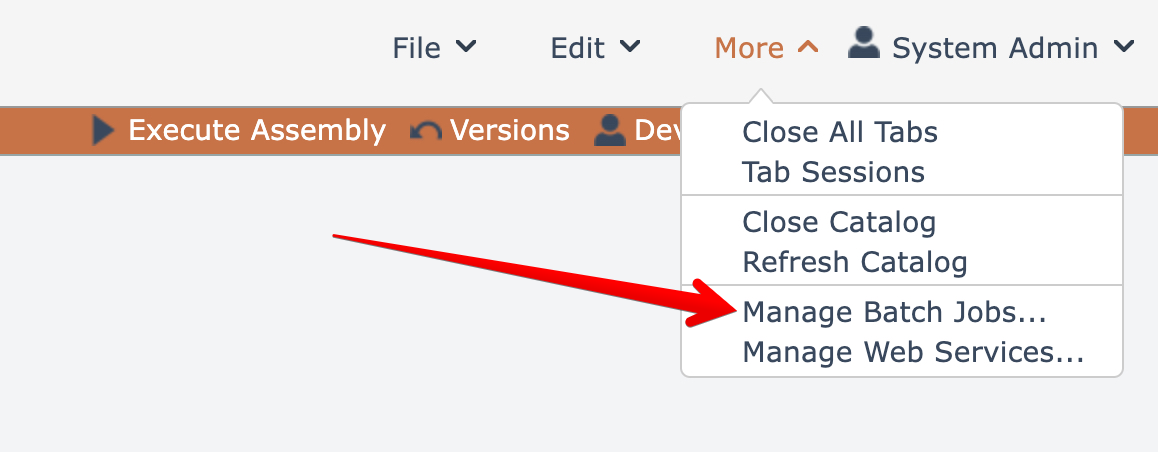The height and width of the screenshot is (452, 1158).
Task: Collapse the More menu using its chevron
Action: pyautogui.click(x=809, y=47)
